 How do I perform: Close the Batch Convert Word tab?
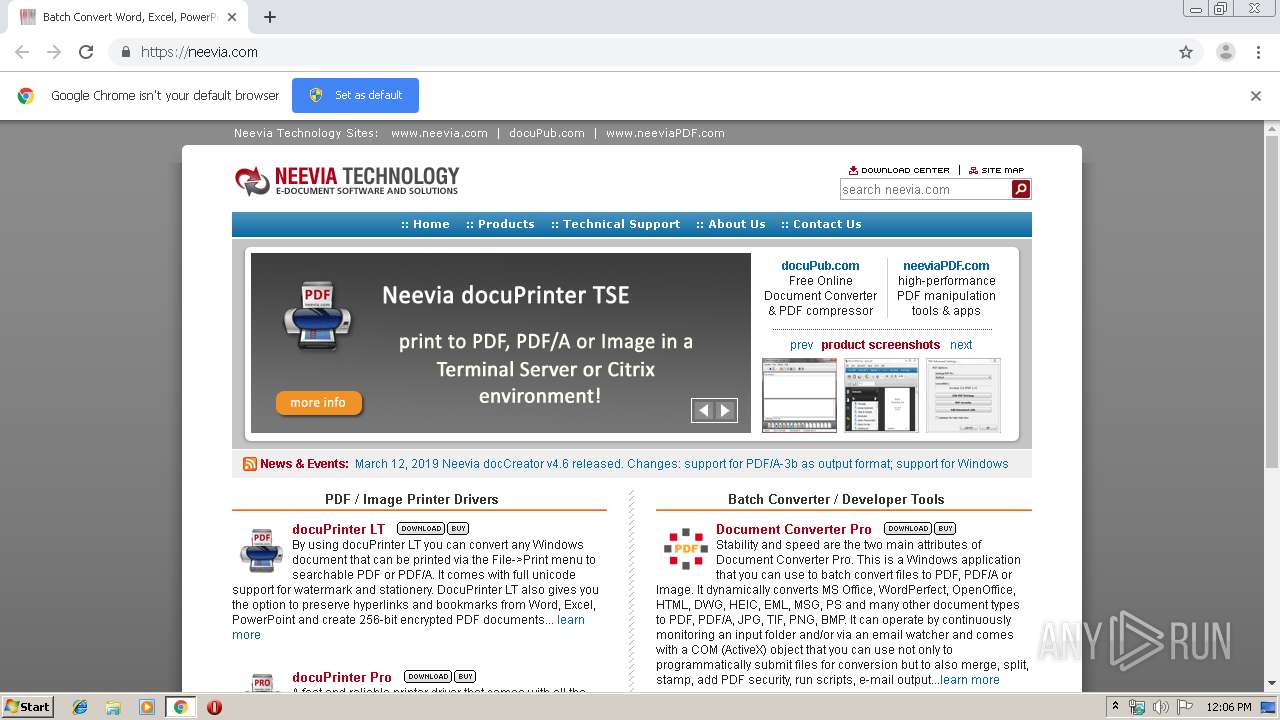pos(232,17)
